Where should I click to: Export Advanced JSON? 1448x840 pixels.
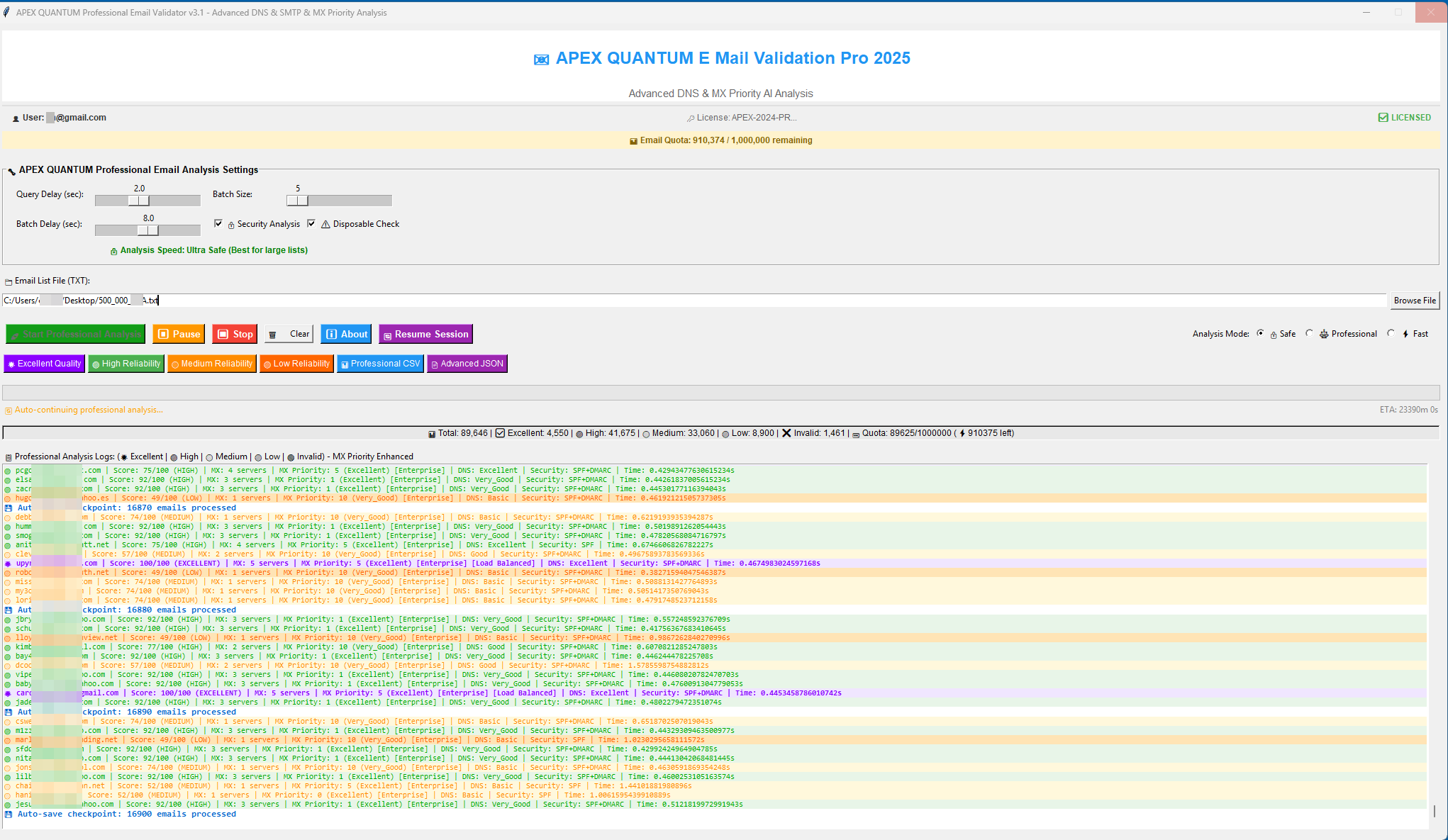coord(467,364)
